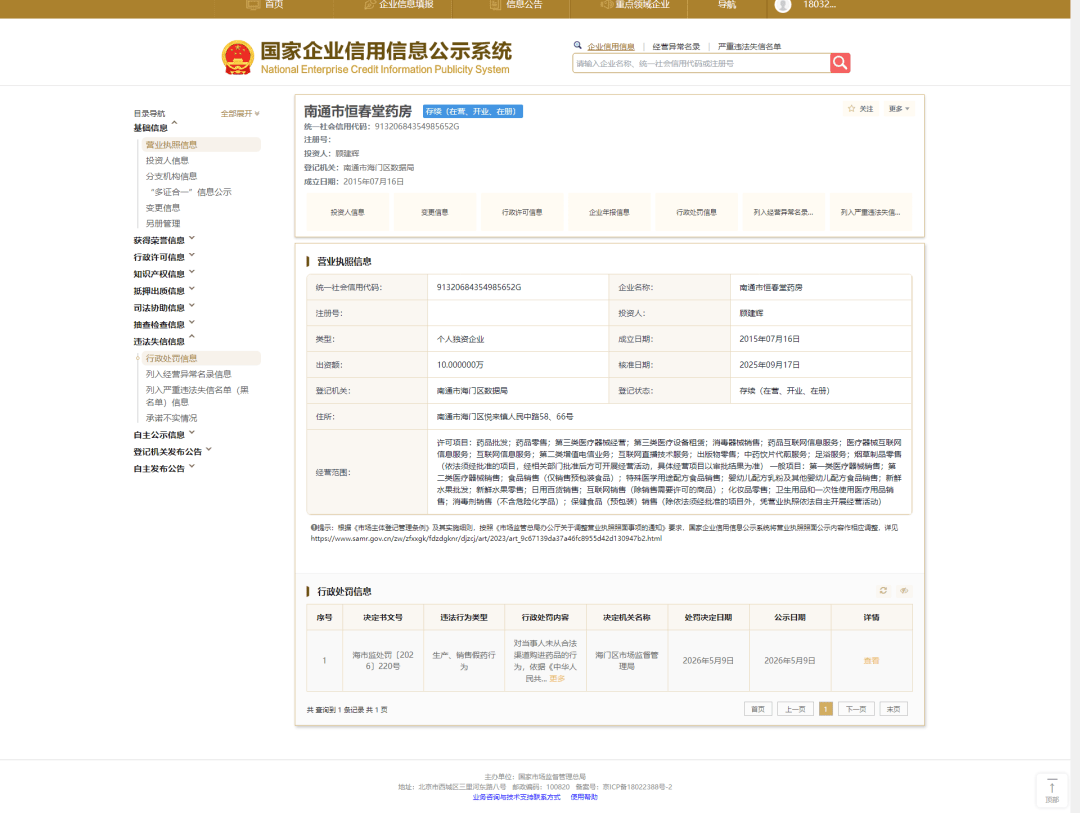This screenshot has width=1080, height=813.
Task: Click the 投资人信息 card button
Action: pos(347,212)
